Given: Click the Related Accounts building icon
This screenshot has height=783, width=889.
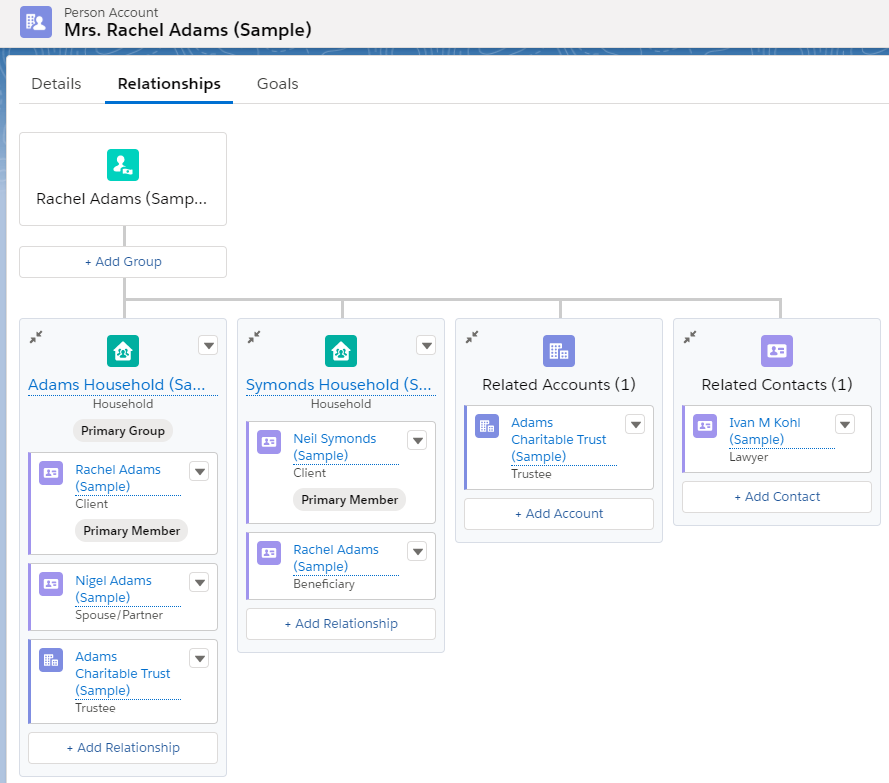Looking at the screenshot, I should [x=559, y=351].
